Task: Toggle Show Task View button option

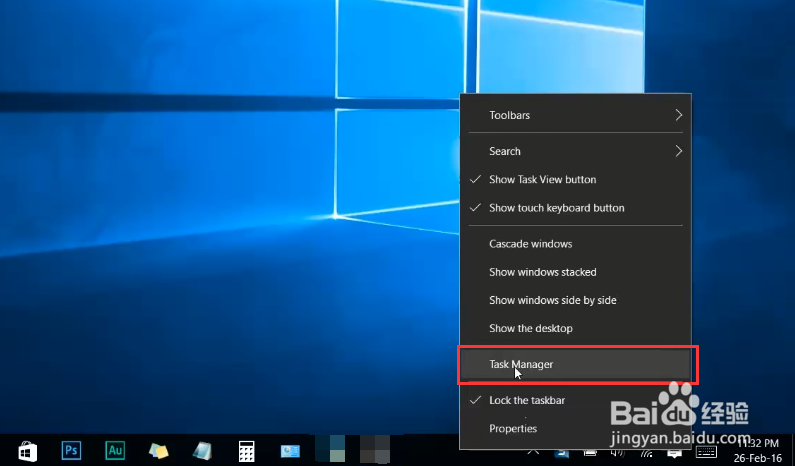Action: point(575,180)
